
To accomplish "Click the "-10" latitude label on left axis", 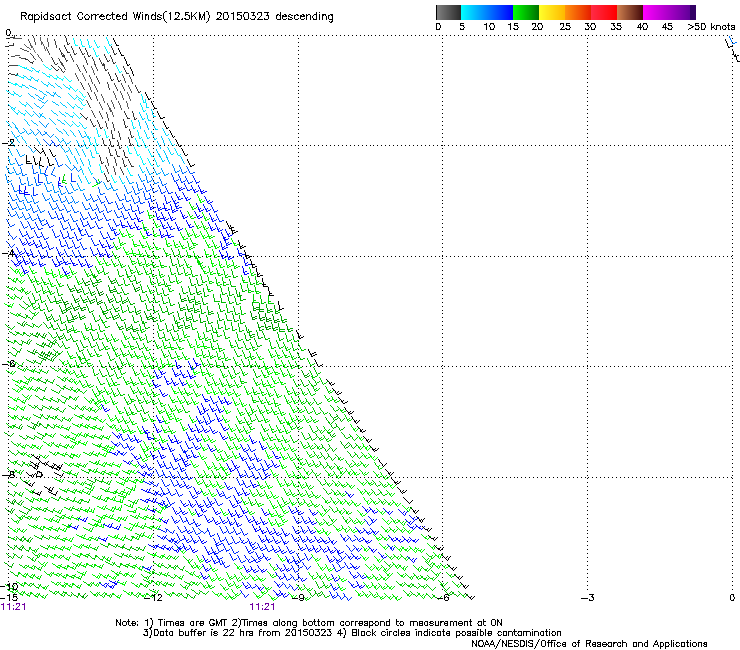I will [x=9, y=587].
